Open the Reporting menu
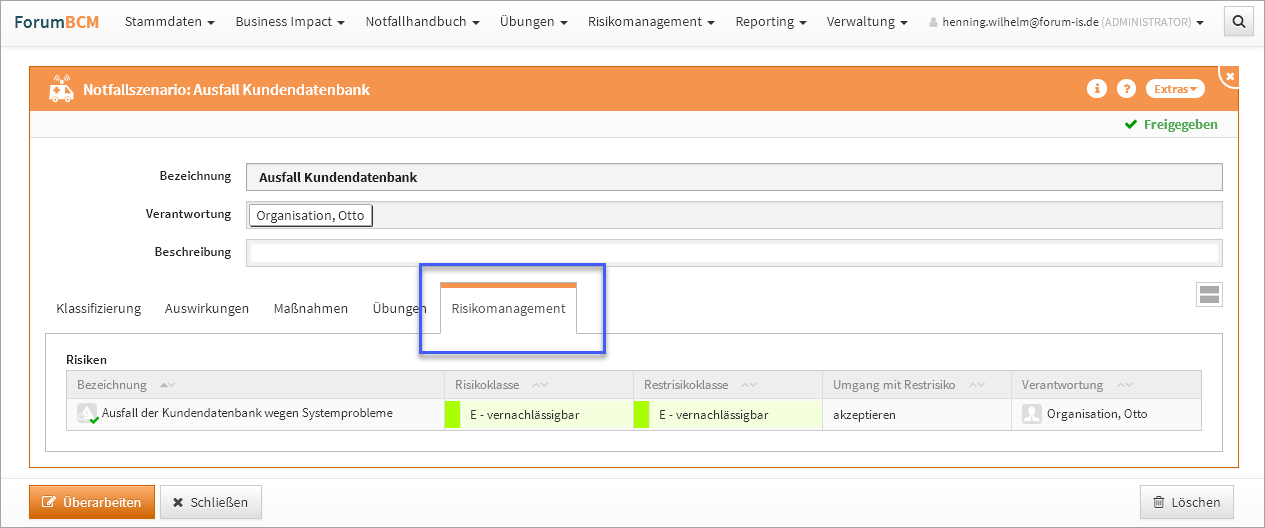1265x528 pixels. [771, 21]
